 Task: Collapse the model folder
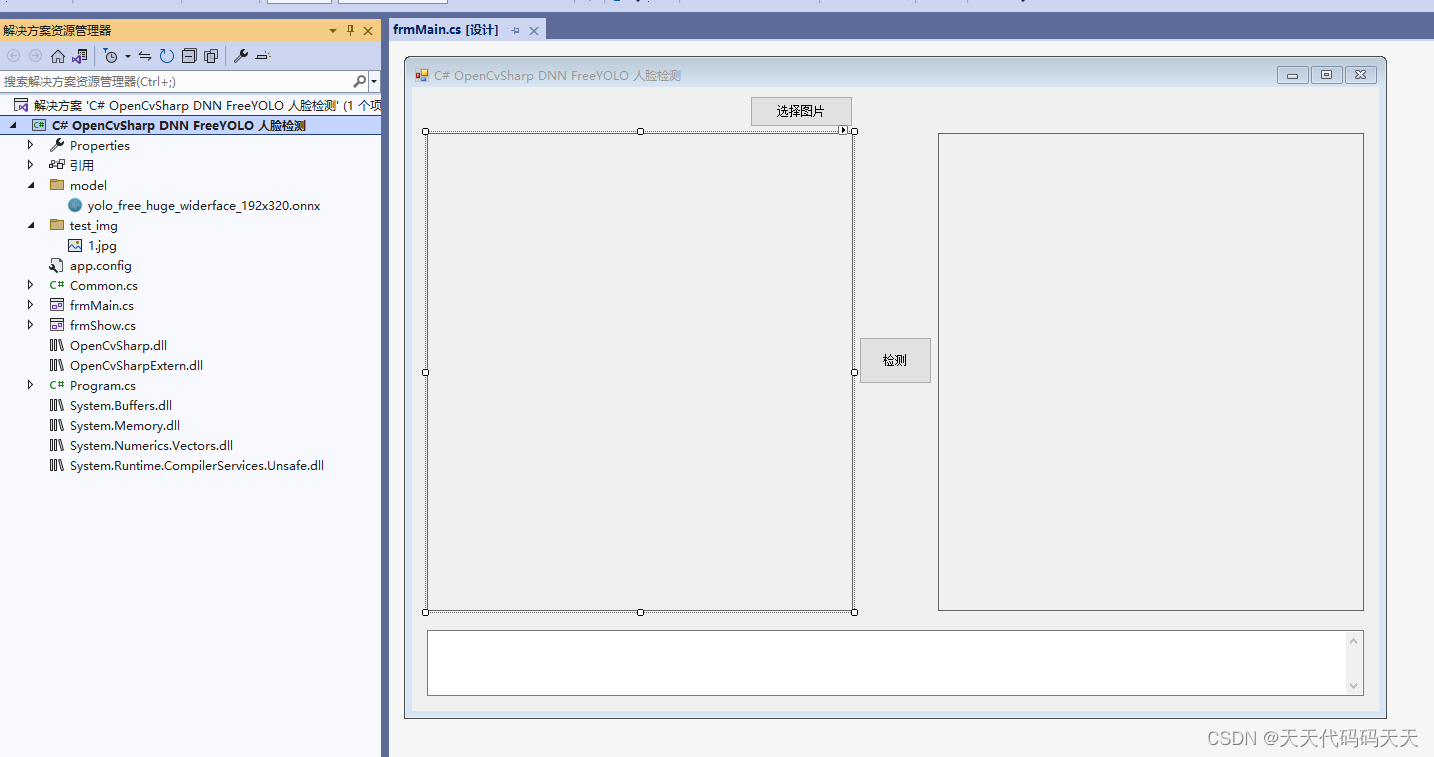30,185
